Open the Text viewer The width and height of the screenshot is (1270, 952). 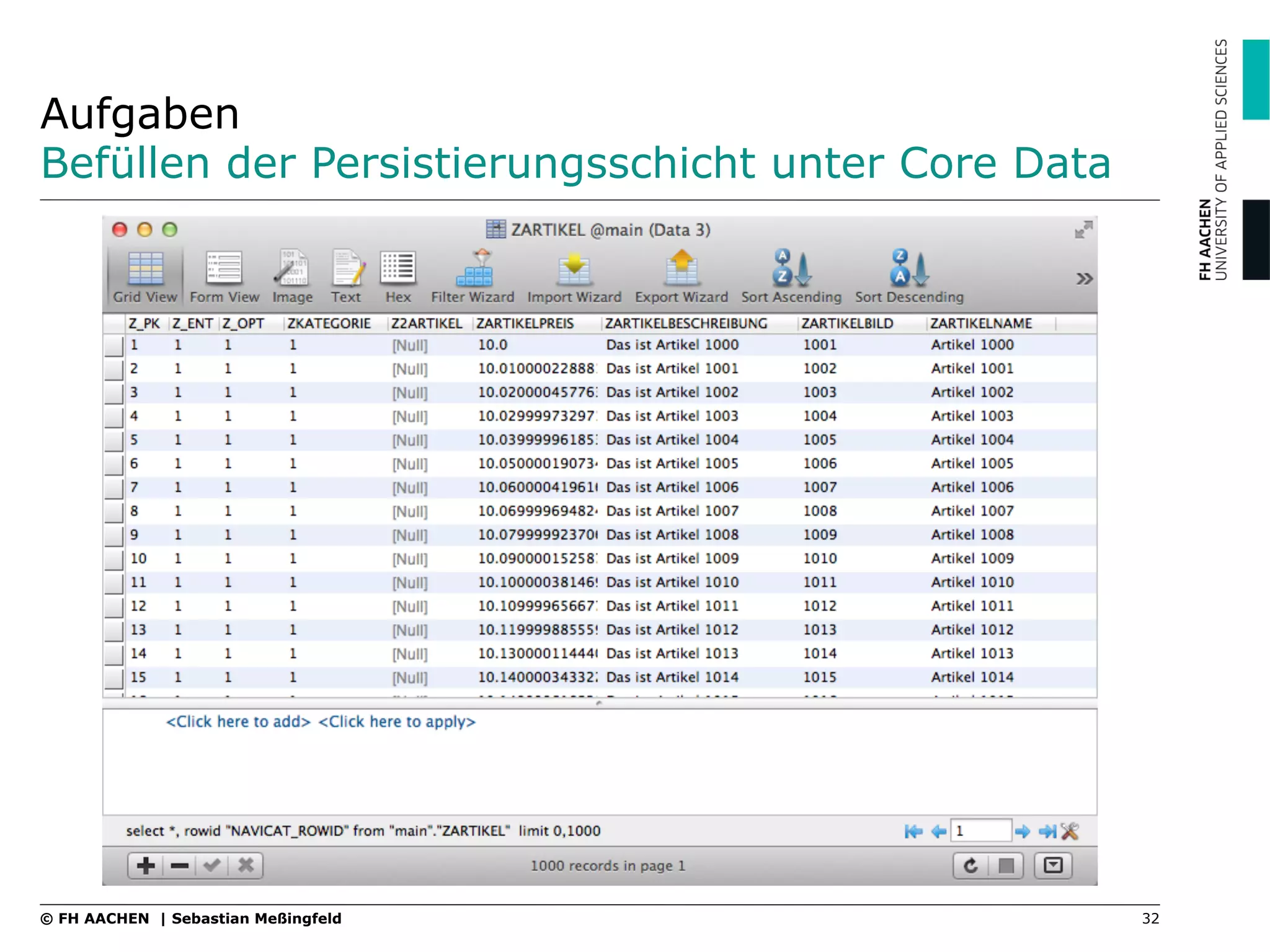click(346, 277)
